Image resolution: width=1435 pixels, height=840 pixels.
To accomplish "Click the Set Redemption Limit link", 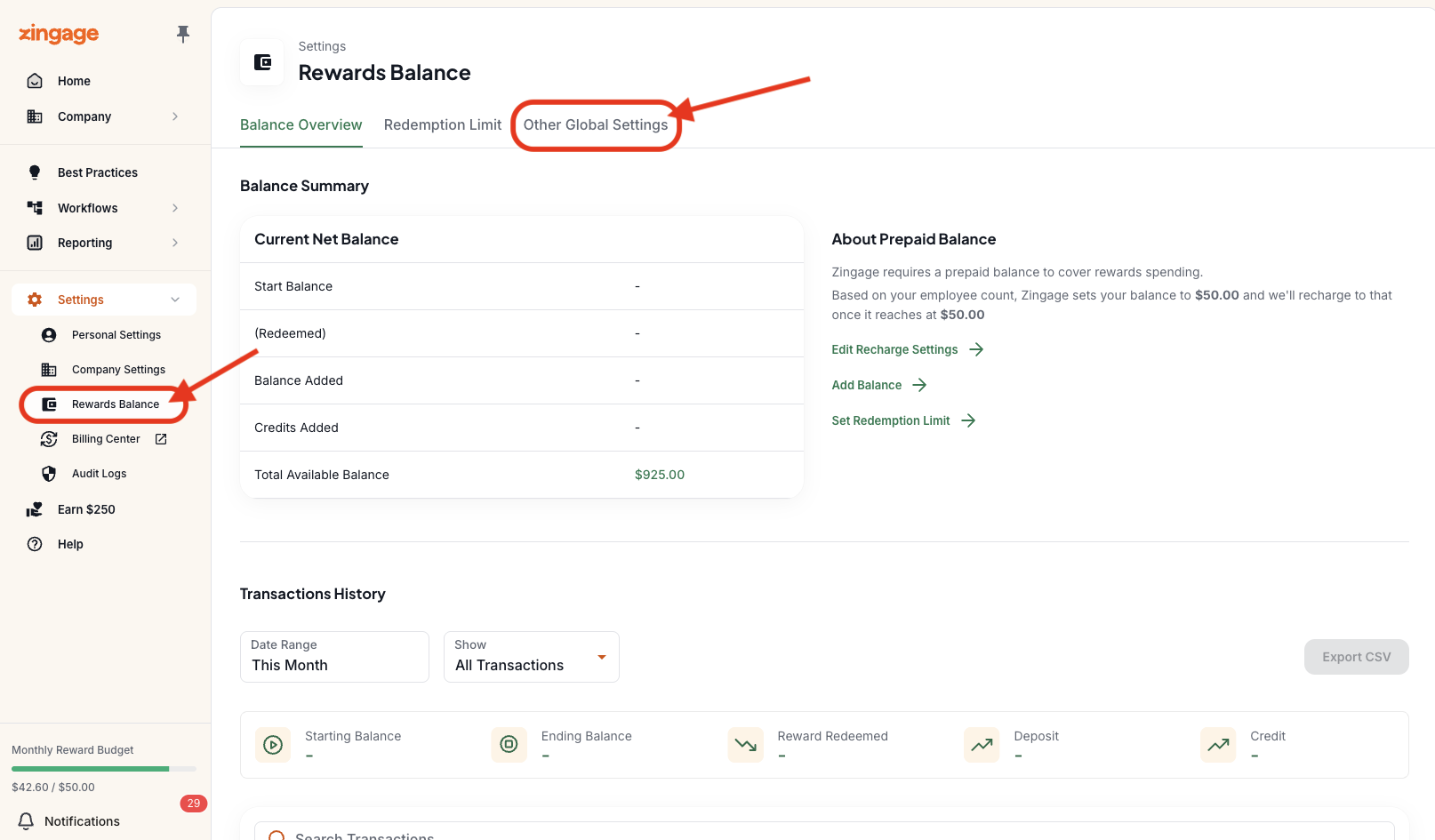I will tap(891, 420).
